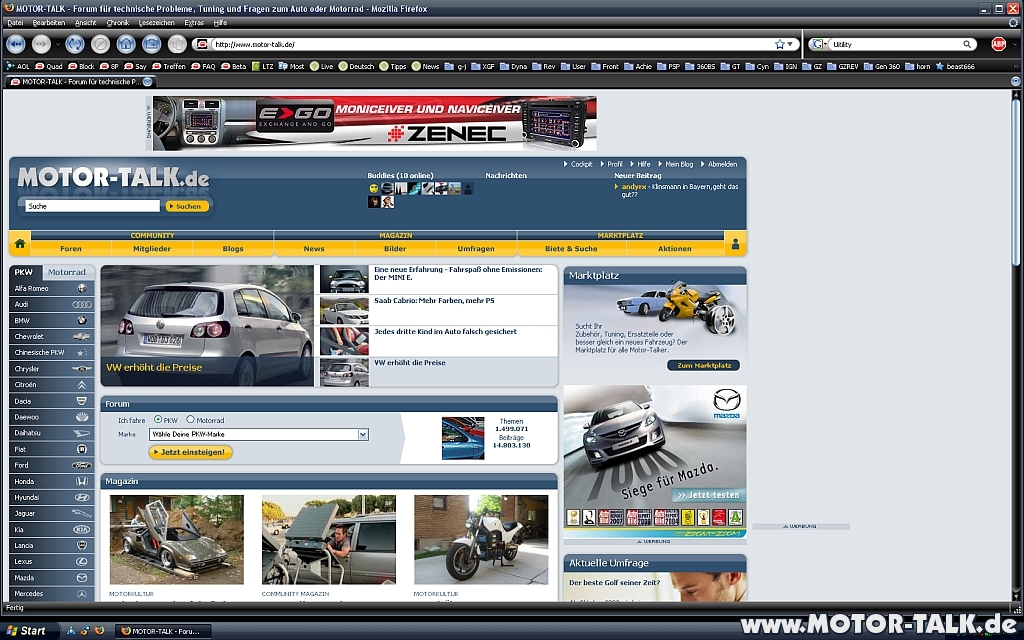Open the Alfa Romeo brand forum

pos(52,288)
